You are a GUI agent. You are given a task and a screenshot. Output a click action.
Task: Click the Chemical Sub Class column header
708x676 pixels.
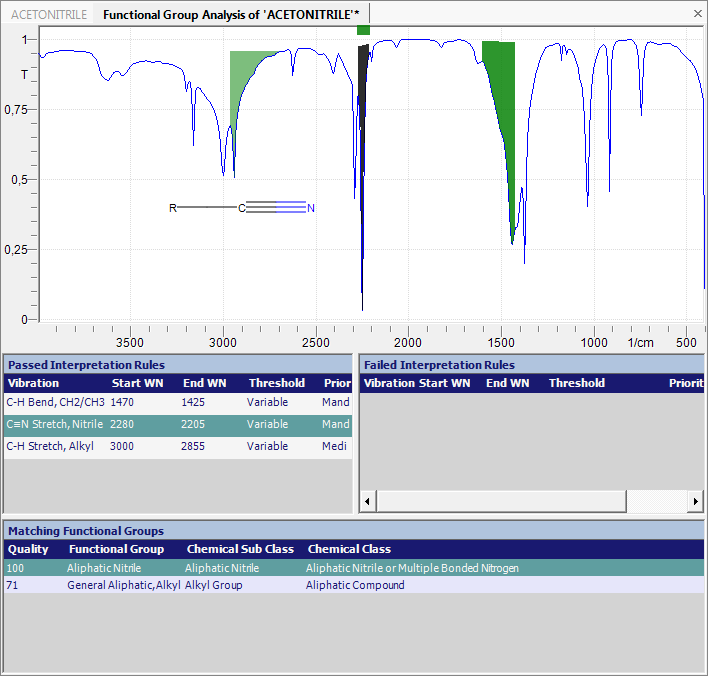pos(240,549)
